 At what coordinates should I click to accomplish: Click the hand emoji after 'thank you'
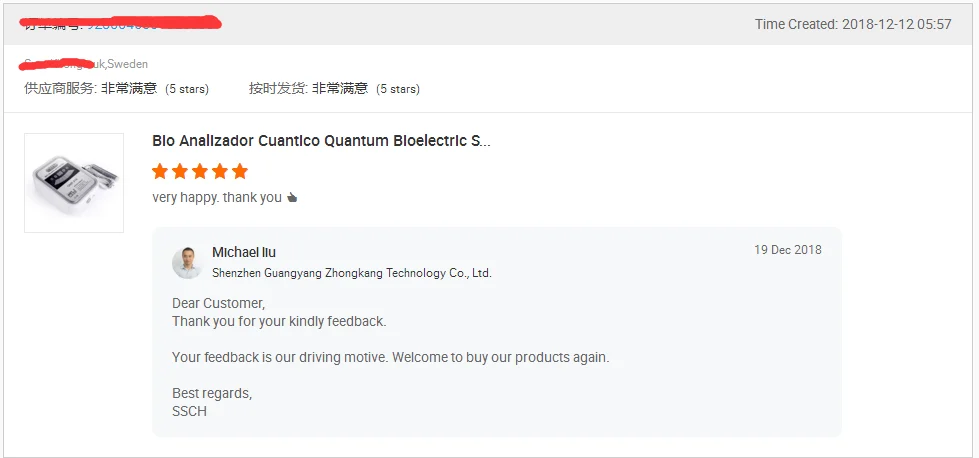[292, 198]
